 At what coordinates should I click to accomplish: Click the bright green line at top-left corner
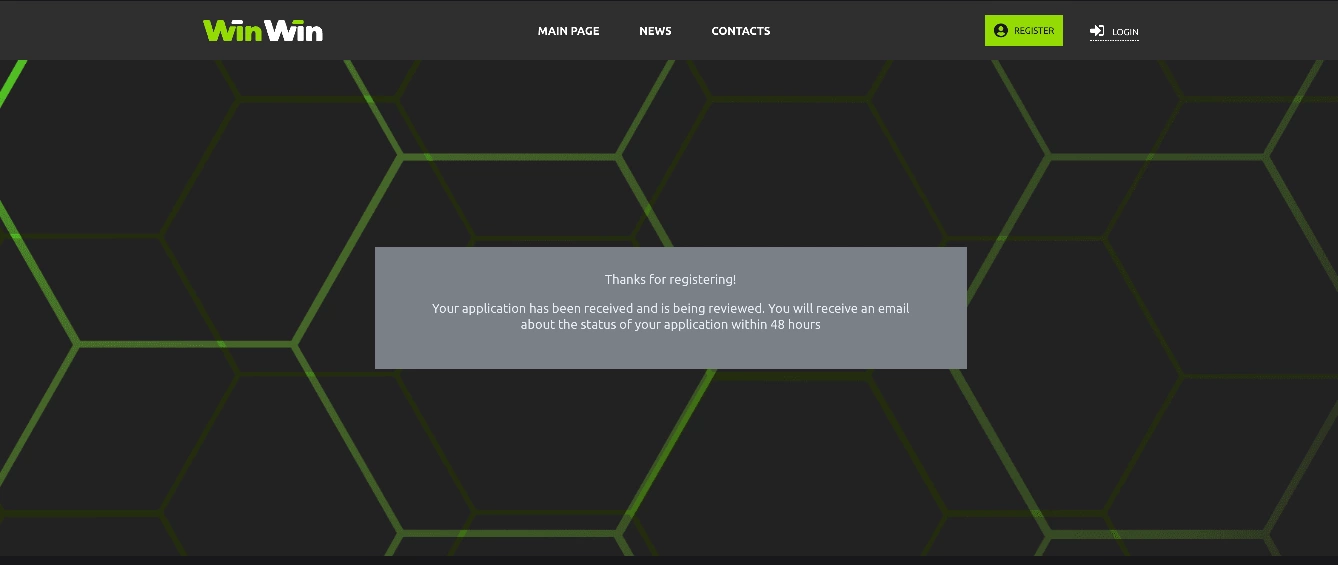[x=14, y=80]
